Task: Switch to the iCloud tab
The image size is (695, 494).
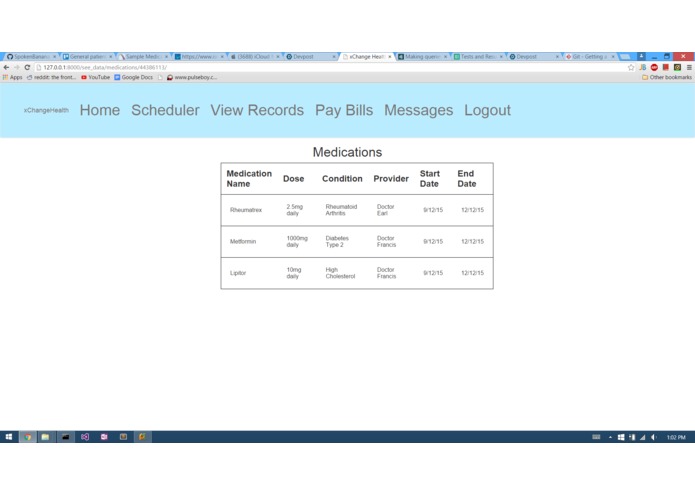Action: pyautogui.click(x=255, y=57)
